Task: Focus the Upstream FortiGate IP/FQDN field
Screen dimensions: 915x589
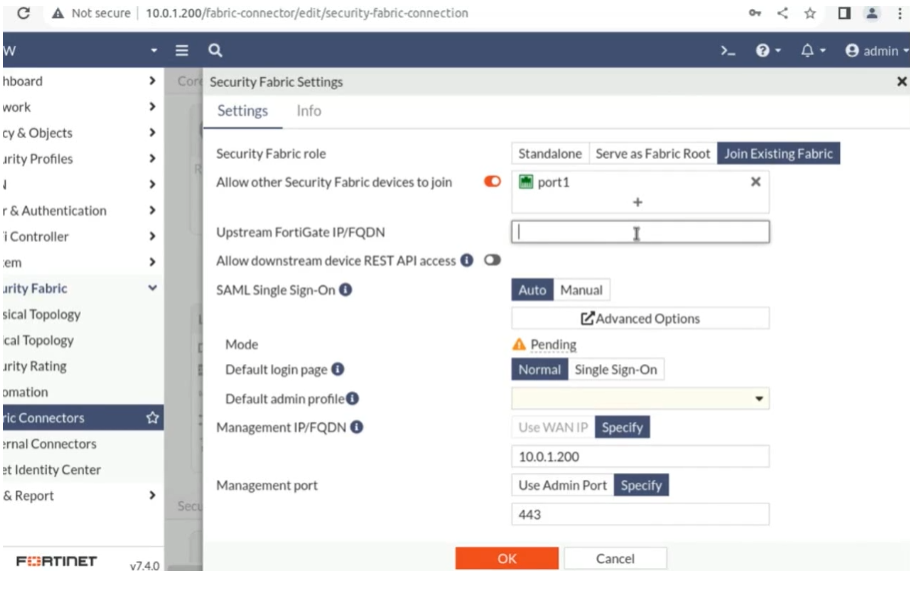Action: pyautogui.click(x=640, y=232)
